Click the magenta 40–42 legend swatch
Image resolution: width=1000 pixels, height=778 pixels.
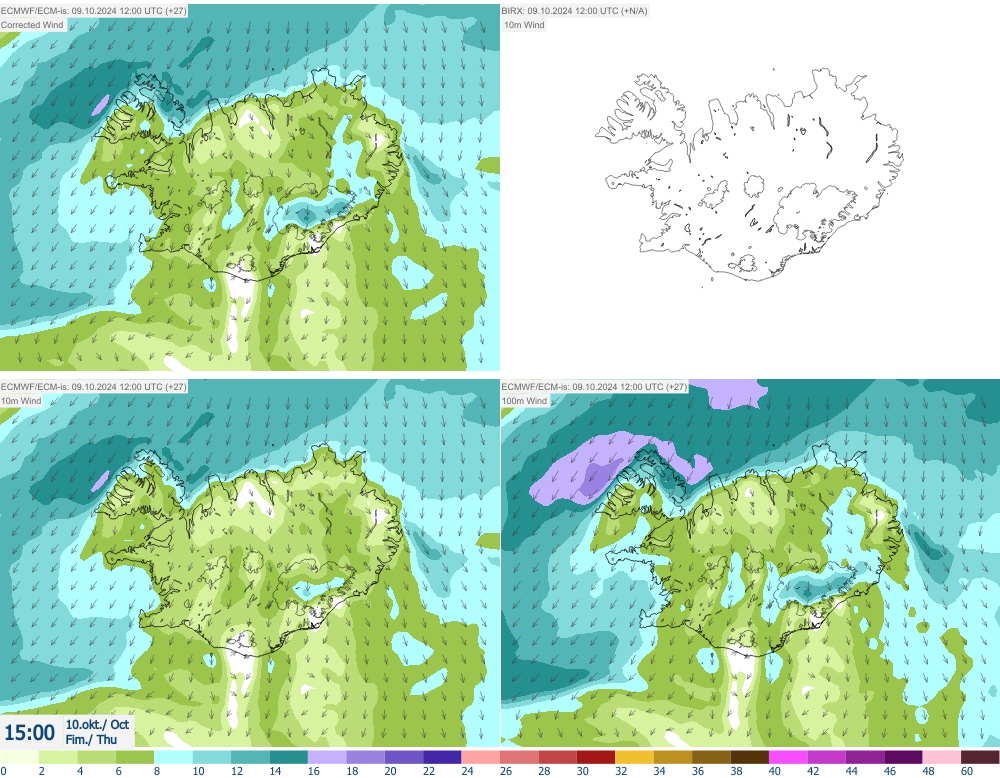pos(788,757)
